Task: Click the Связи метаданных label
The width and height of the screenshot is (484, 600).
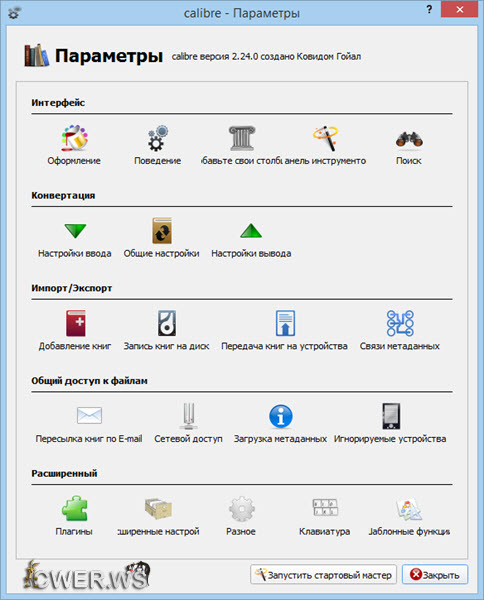Action: pos(400,346)
